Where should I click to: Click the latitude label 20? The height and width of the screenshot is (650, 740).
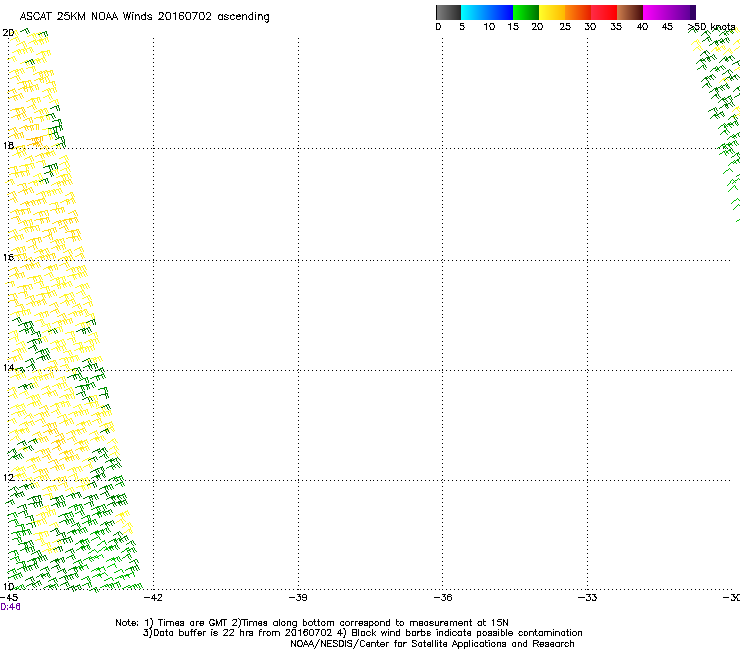click(8, 33)
